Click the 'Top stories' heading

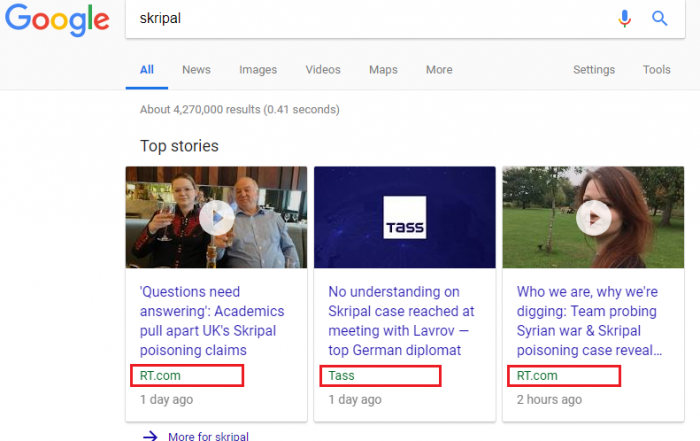click(179, 146)
